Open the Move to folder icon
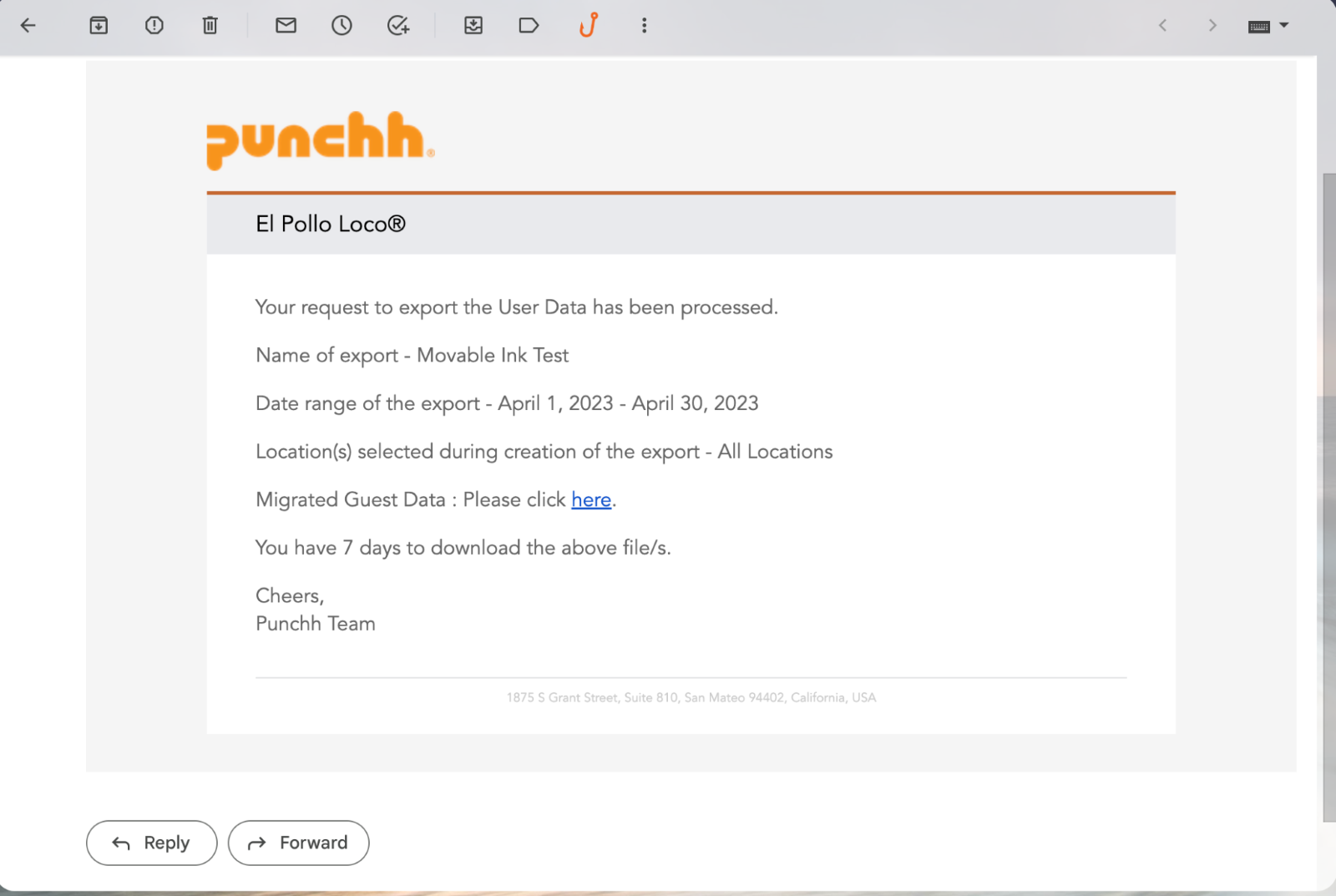The width and height of the screenshot is (1336, 896). tap(473, 26)
